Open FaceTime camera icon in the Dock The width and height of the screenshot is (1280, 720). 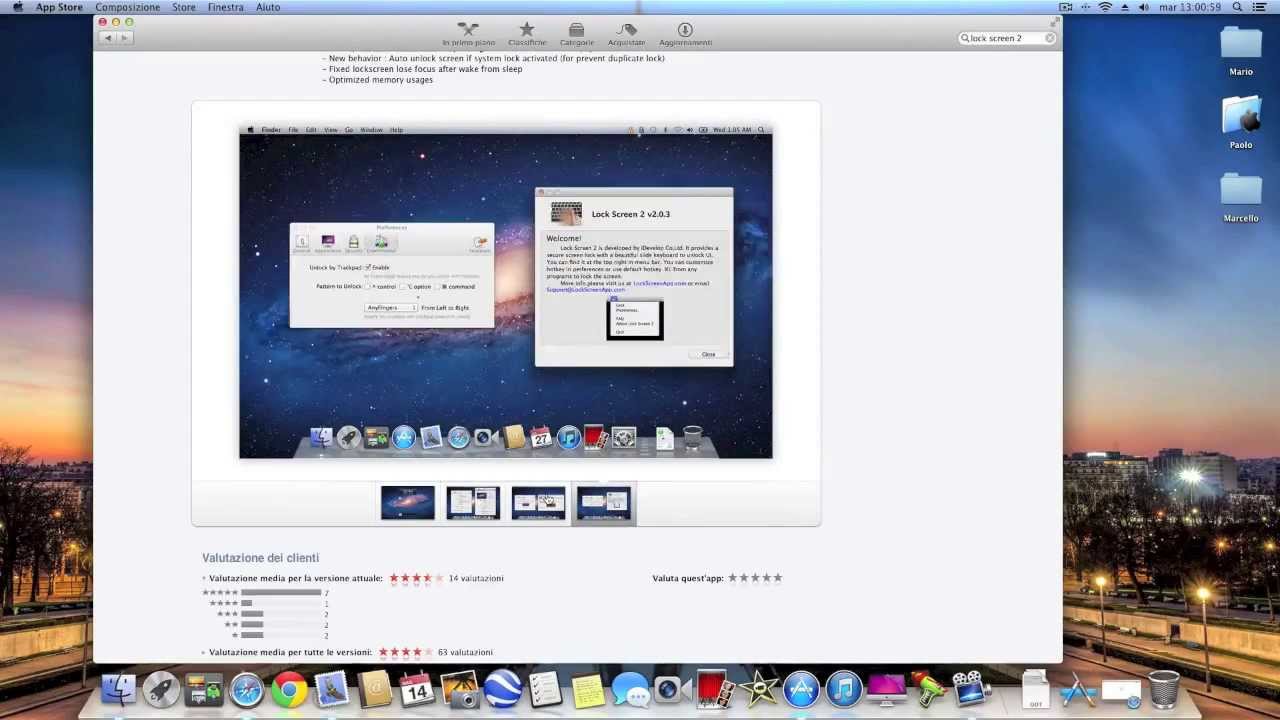coord(673,689)
